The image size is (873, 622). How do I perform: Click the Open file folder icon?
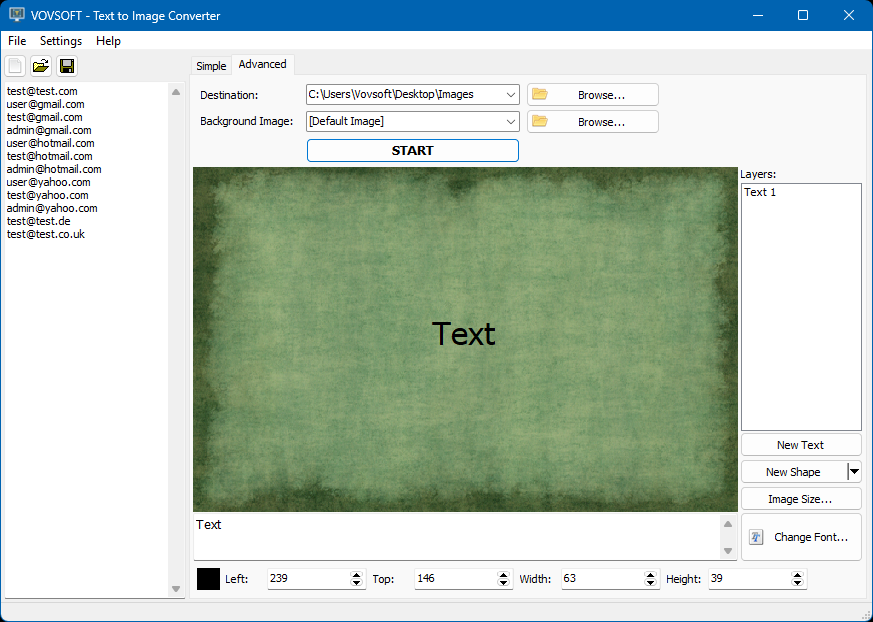pos(41,66)
